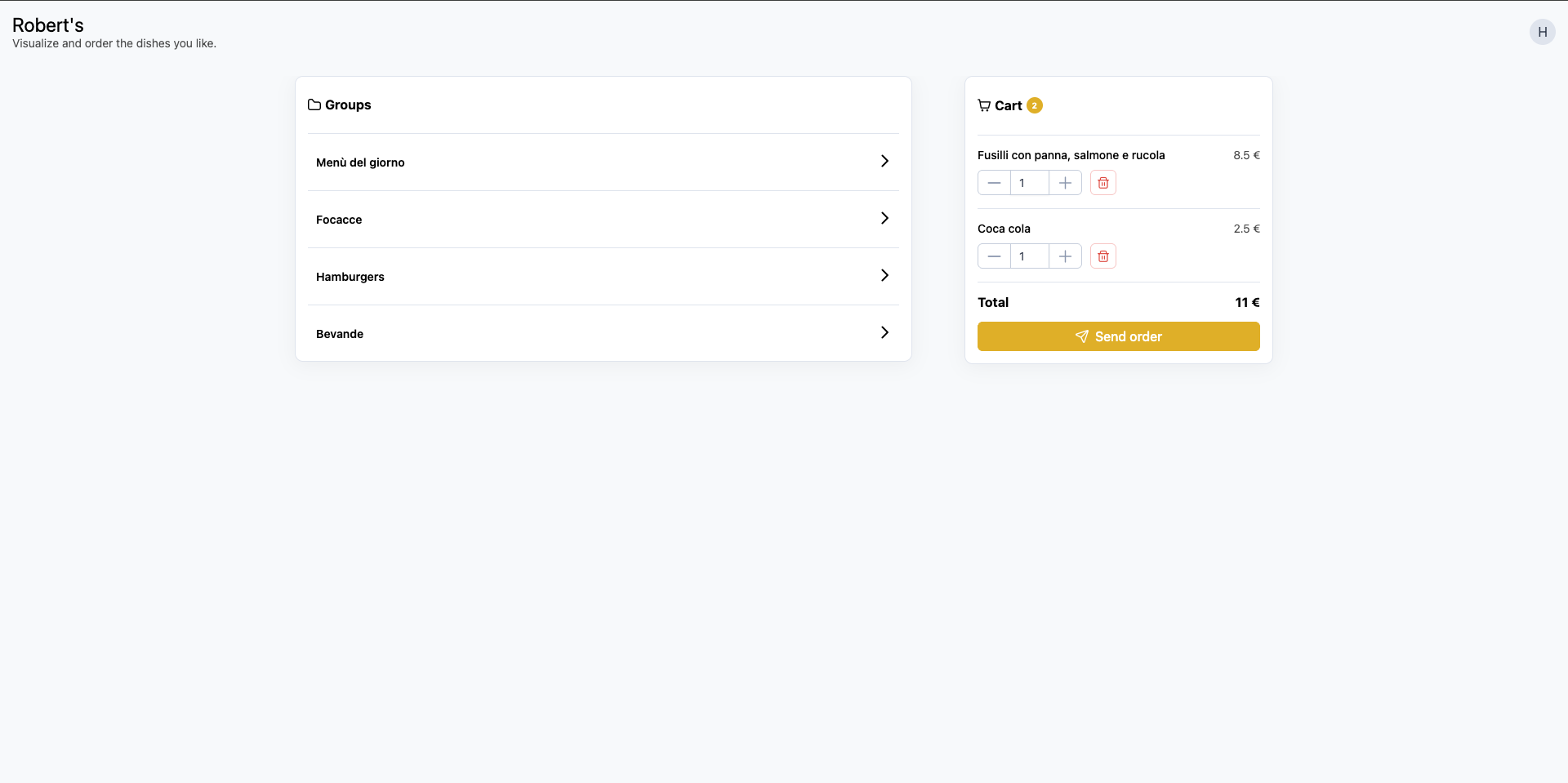
Task: Expand the Menù del giorno chevron
Action: click(x=884, y=162)
